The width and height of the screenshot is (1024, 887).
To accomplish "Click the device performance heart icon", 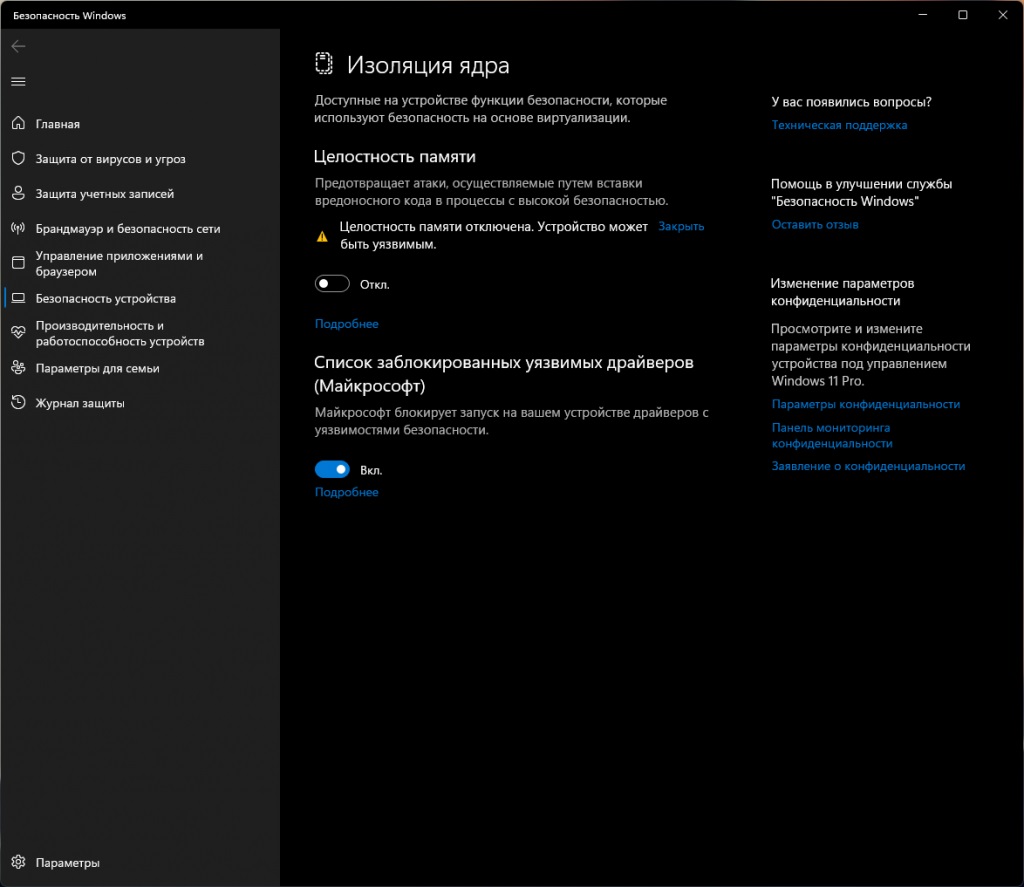I will 18,333.
